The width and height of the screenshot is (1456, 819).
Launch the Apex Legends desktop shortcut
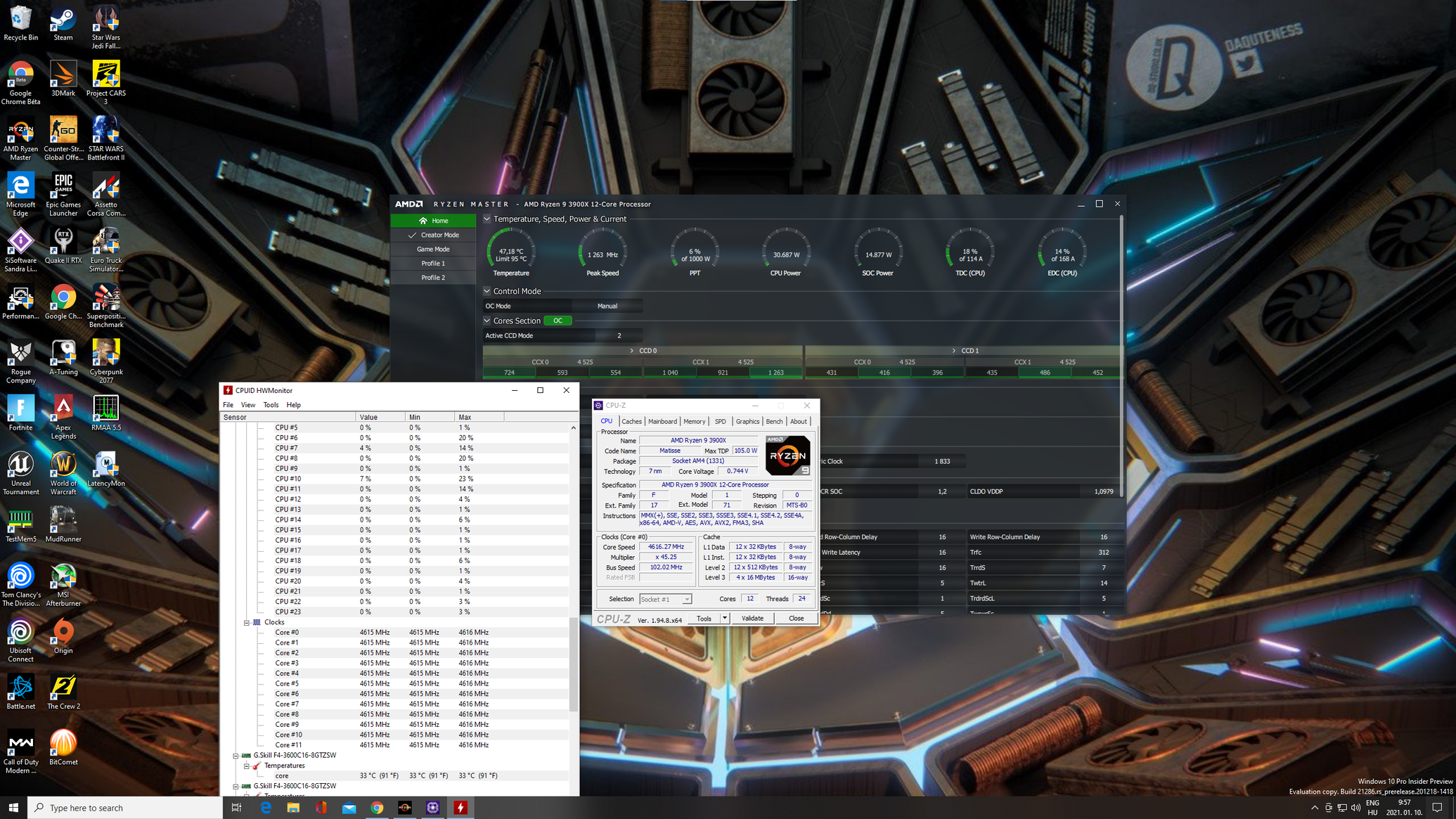click(x=63, y=418)
